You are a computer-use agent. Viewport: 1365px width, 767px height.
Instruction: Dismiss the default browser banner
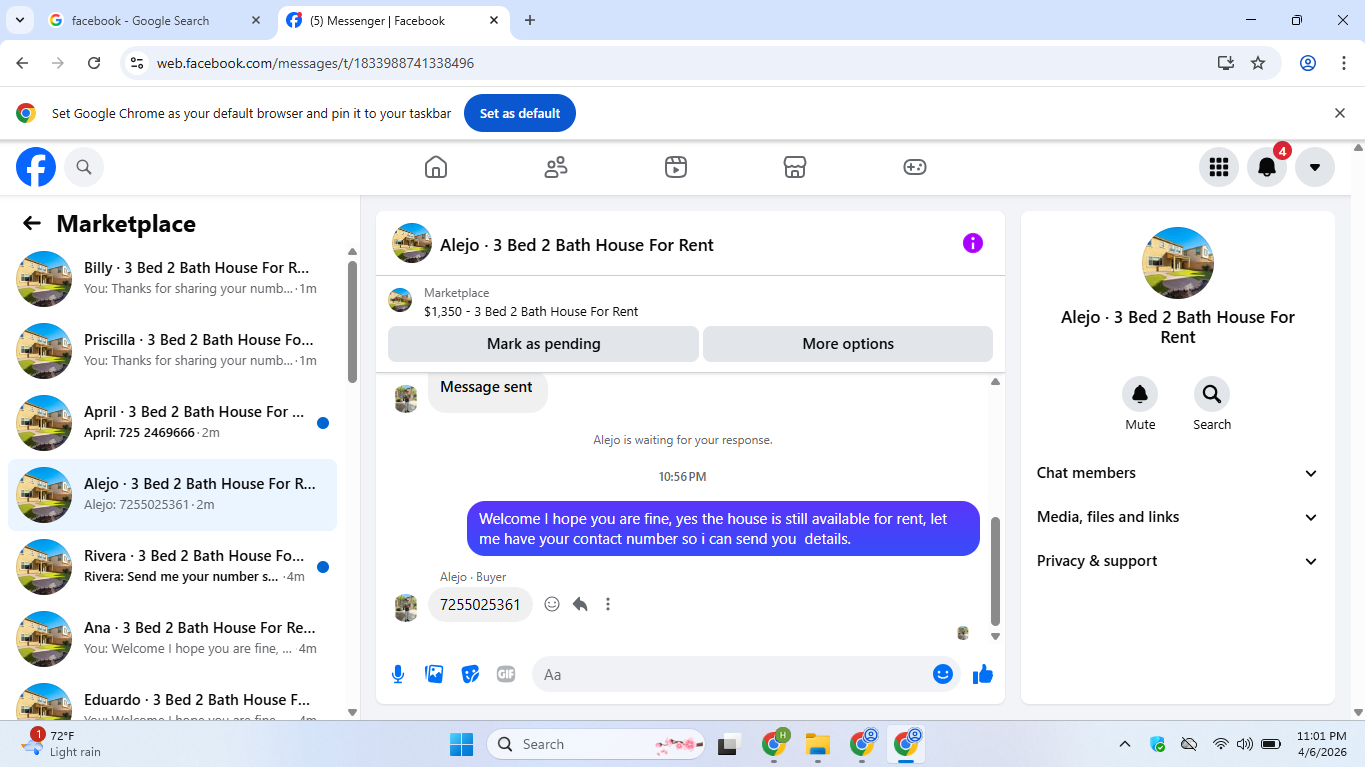pos(1340,113)
